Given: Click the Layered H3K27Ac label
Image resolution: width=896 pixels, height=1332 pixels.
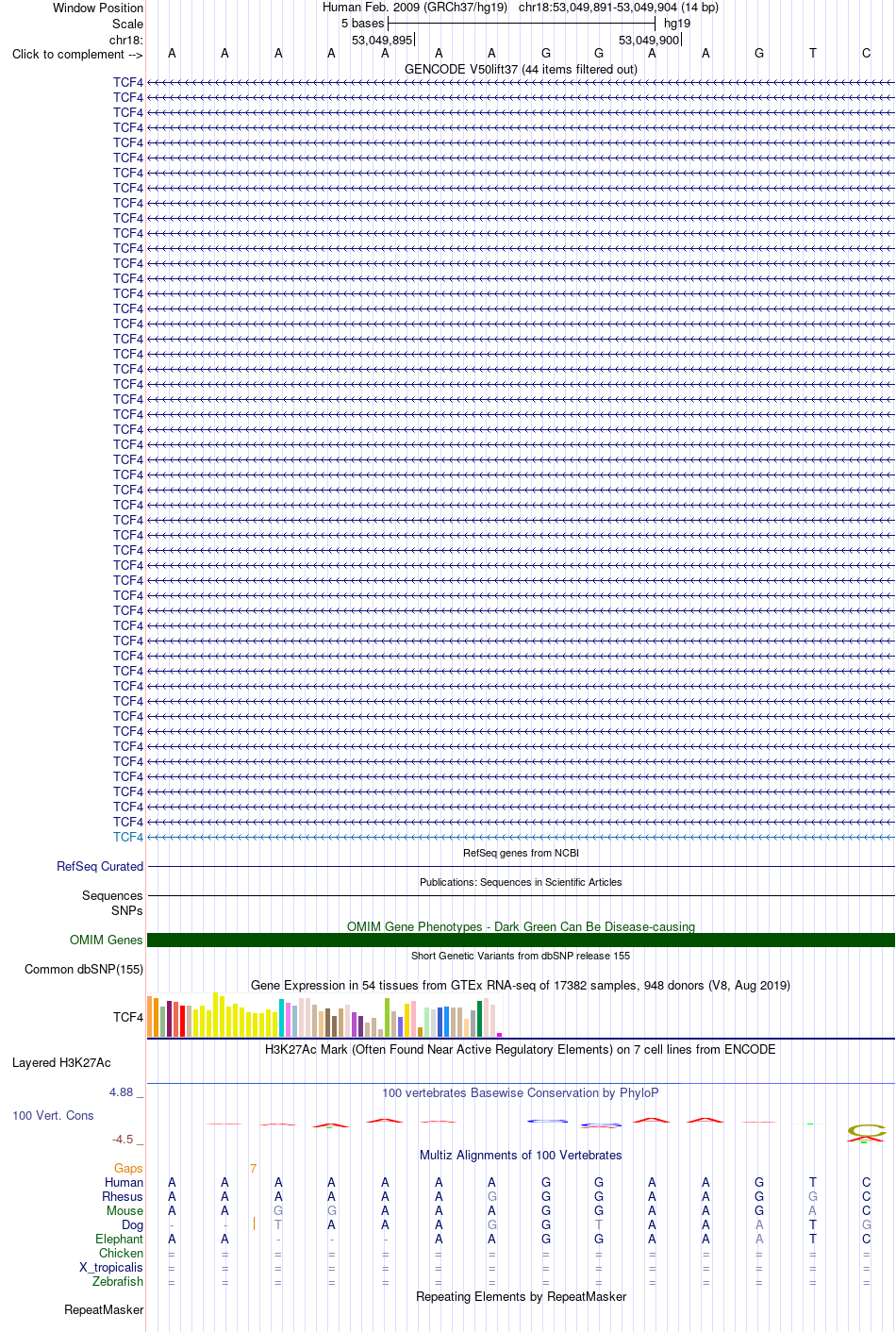Looking at the screenshot, I should coord(61,1063).
